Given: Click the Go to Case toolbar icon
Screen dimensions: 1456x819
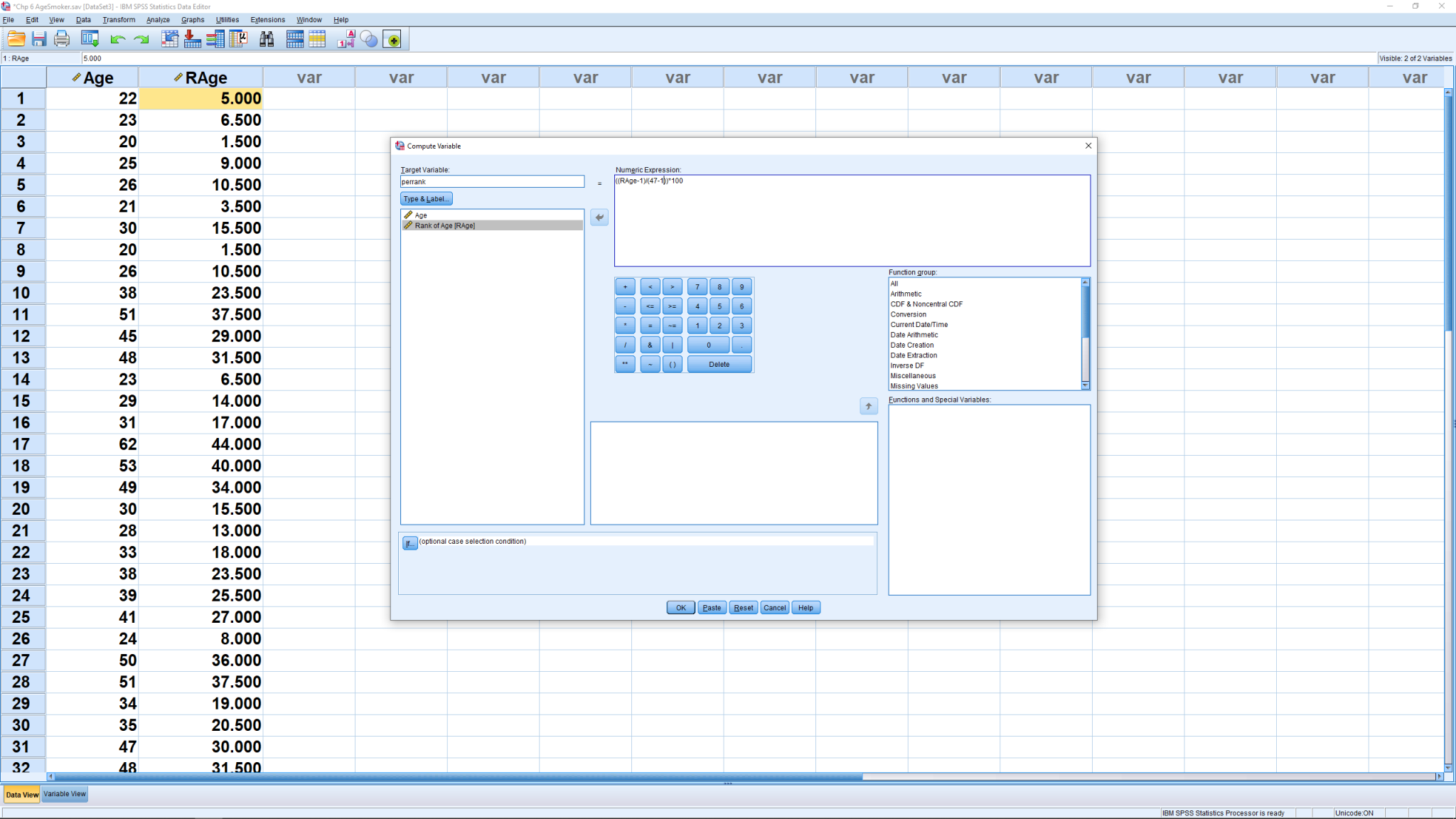Looking at the screenshot, I should point(169,39).
